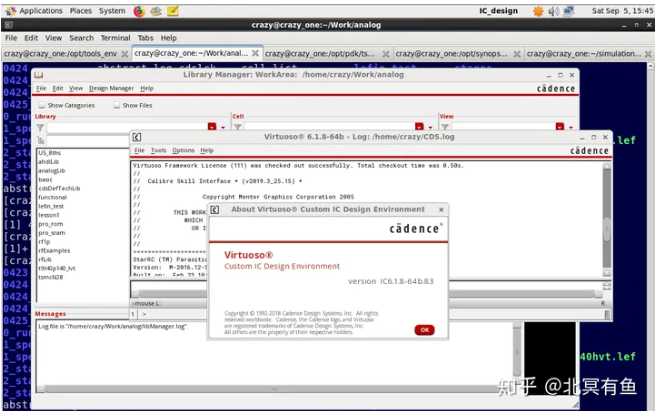Click the orange sun update notifier icon
This screenshot has width=655, height=411.
(x=538, y=11)
